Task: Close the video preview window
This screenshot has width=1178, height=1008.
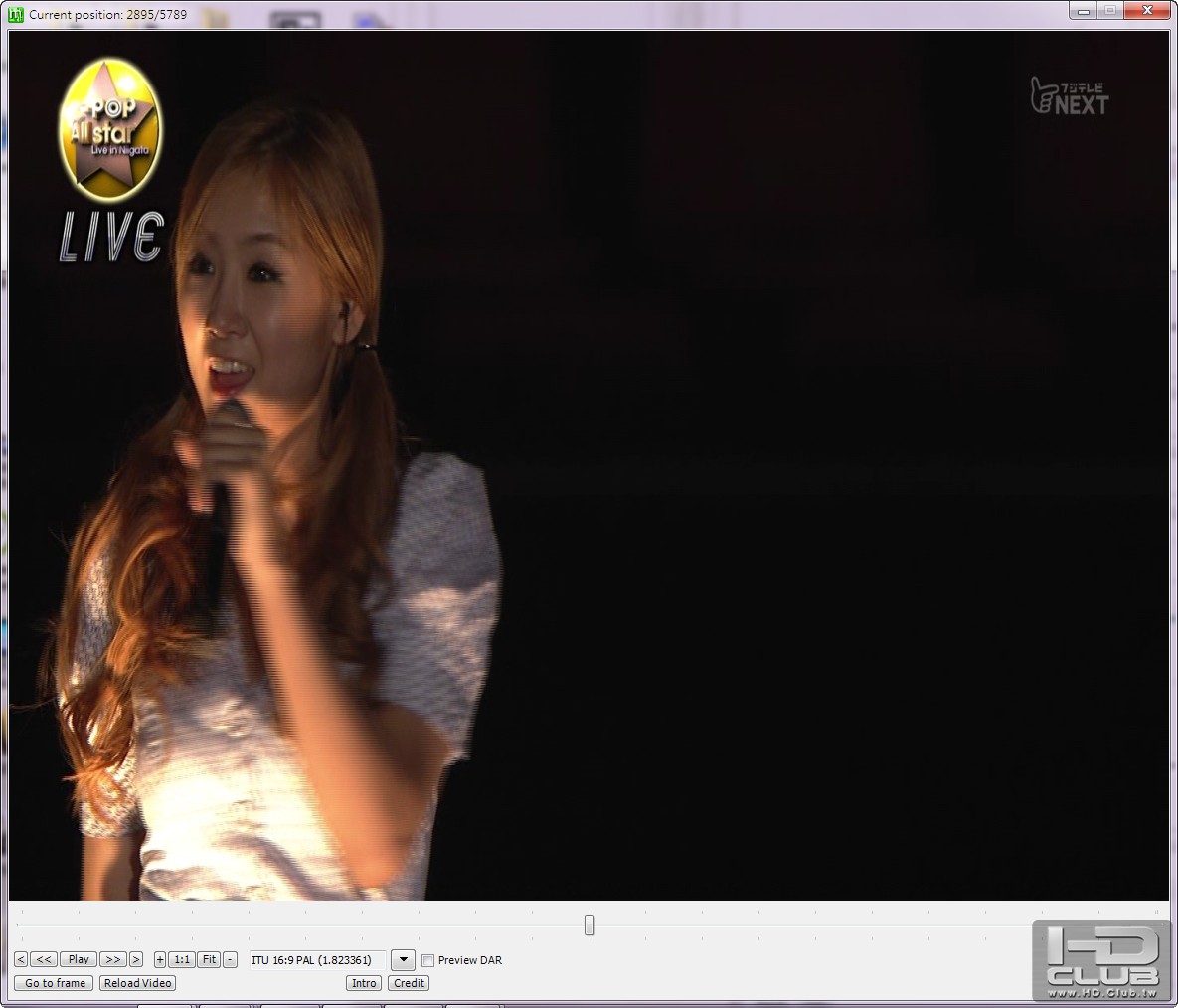Action: point(1147,11)
